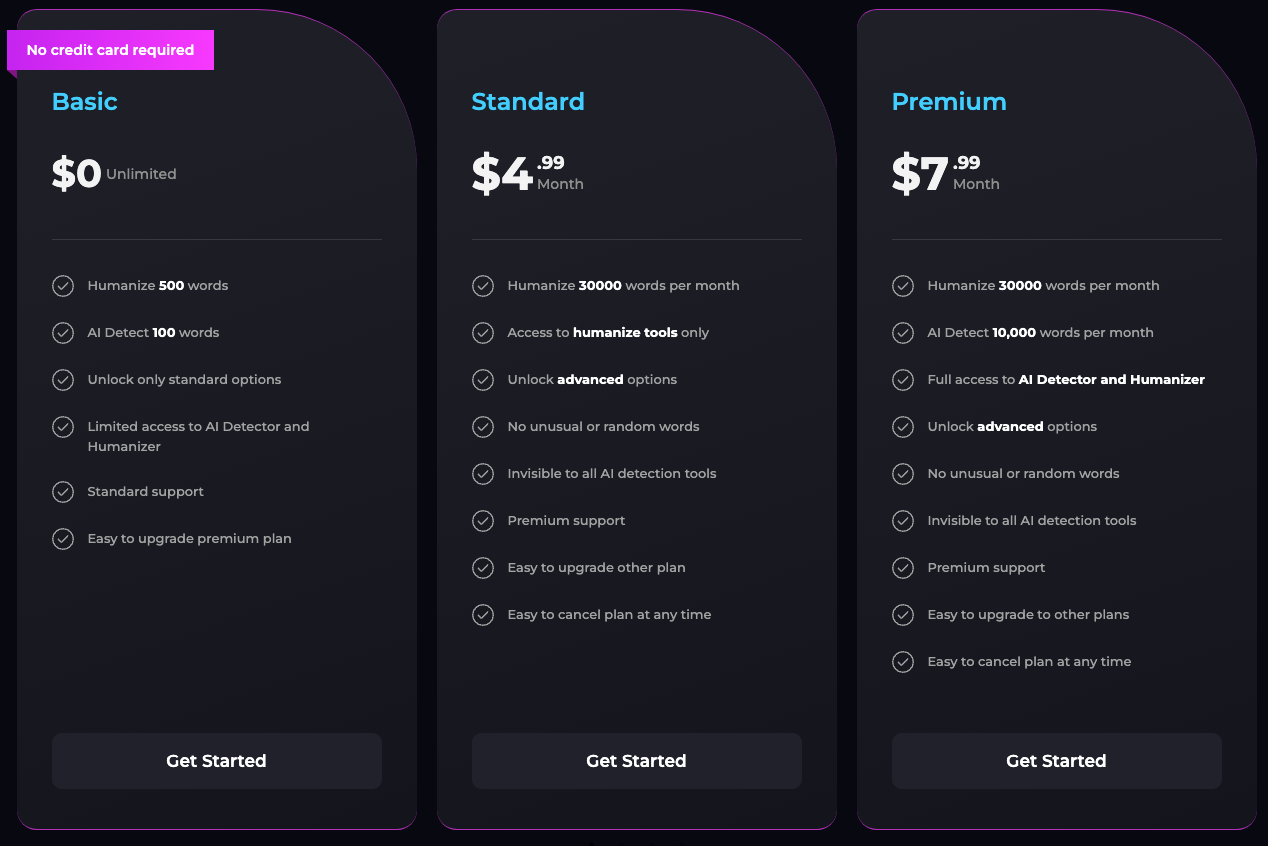Click check icon beside 'Standard support'
The image size is (1268, 846).
point(63,492)
